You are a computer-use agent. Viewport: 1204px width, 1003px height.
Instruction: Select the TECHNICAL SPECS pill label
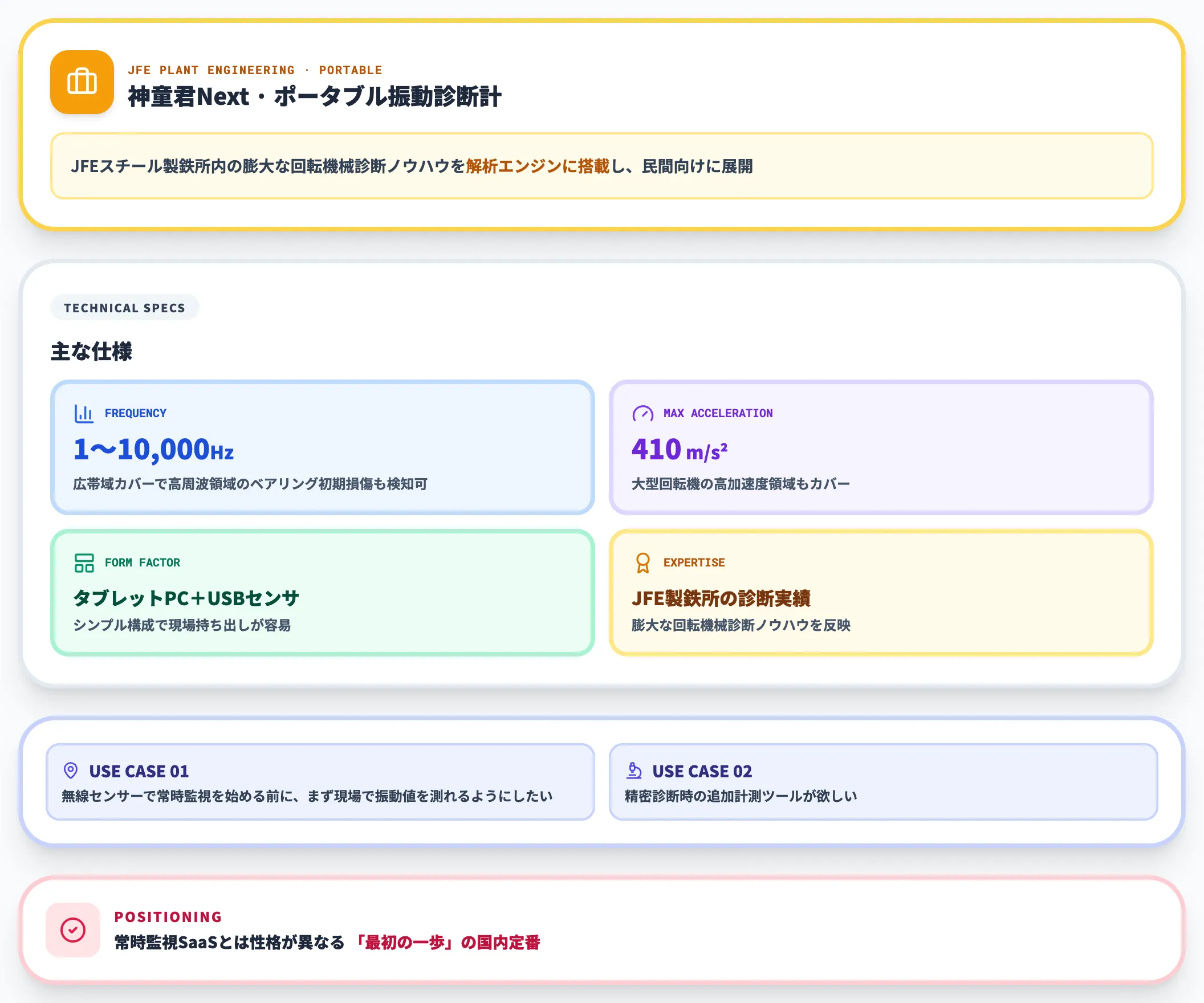point(124,308)
